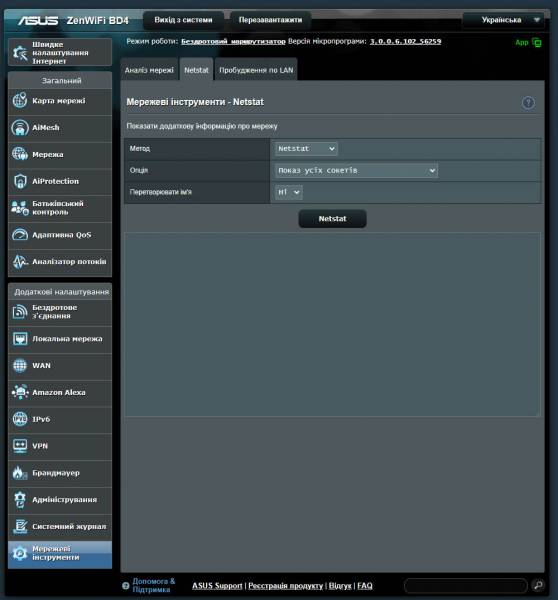Image resolution: width=558 pixels, height=600 pixels.
Task: Open the Відгук link
Action: 340,586
